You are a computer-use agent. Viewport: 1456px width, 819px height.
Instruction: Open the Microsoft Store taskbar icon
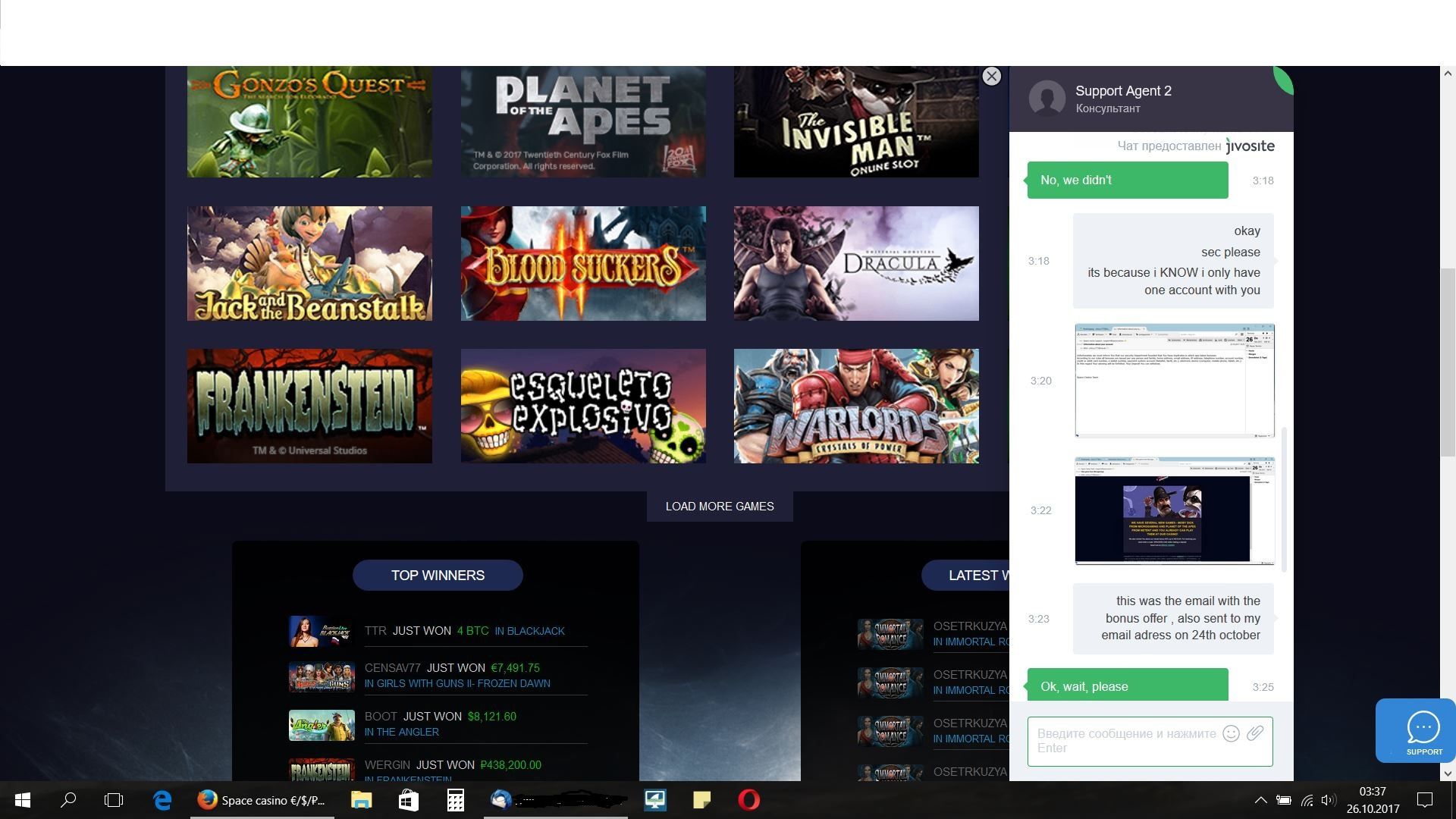(409, 800)
